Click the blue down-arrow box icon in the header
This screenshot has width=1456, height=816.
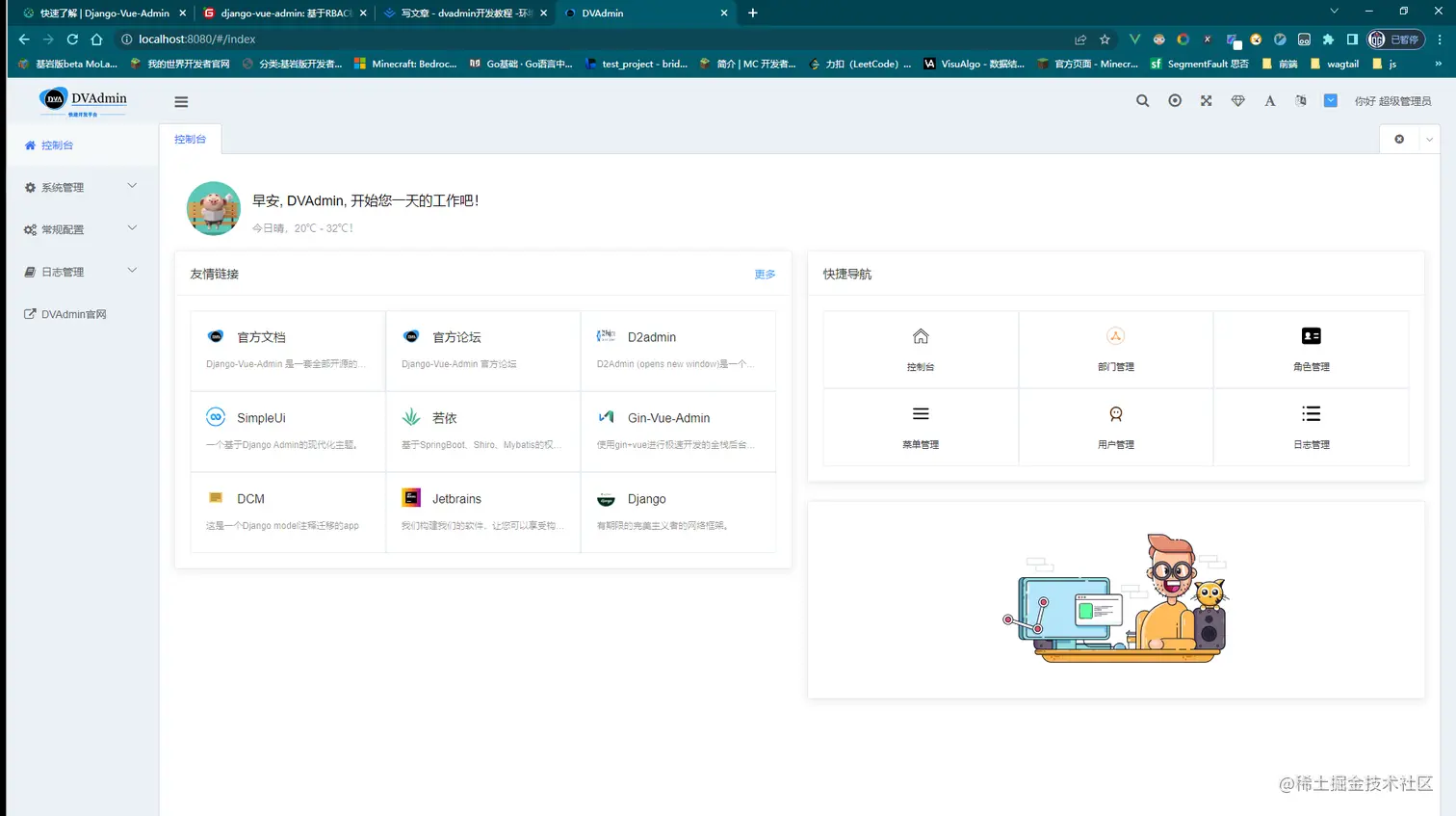click(x=1331, y=100)
